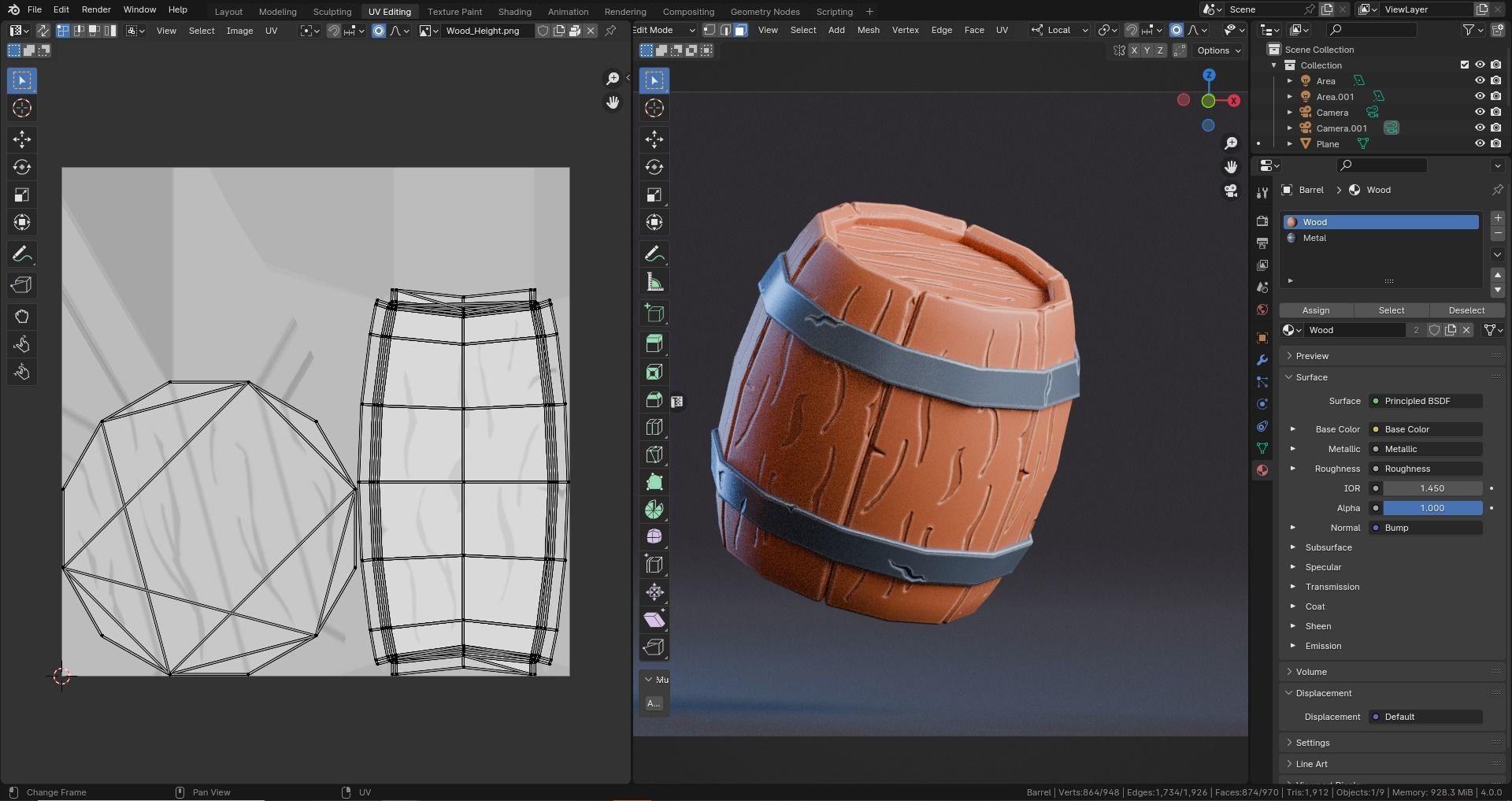Open the Edit Mode dropdown

point(664,30)
